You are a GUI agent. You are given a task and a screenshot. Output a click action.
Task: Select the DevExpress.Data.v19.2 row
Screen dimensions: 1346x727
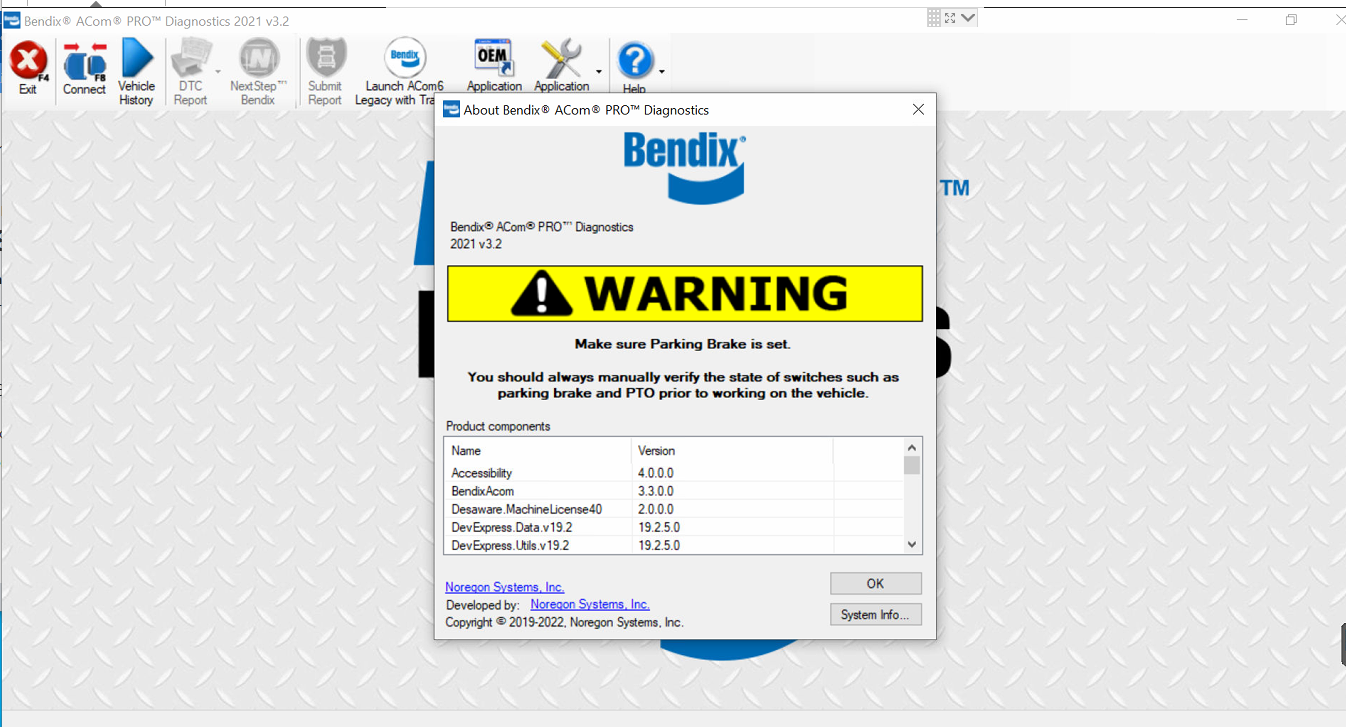(674, 527)
